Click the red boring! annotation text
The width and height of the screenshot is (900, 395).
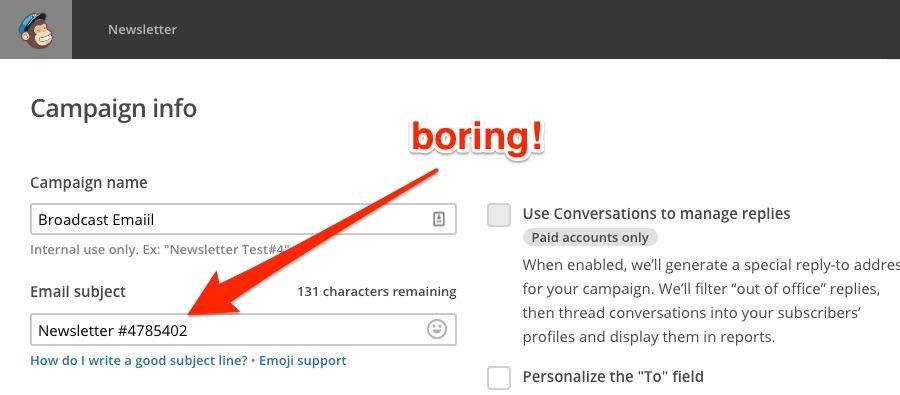coord(477,138)
